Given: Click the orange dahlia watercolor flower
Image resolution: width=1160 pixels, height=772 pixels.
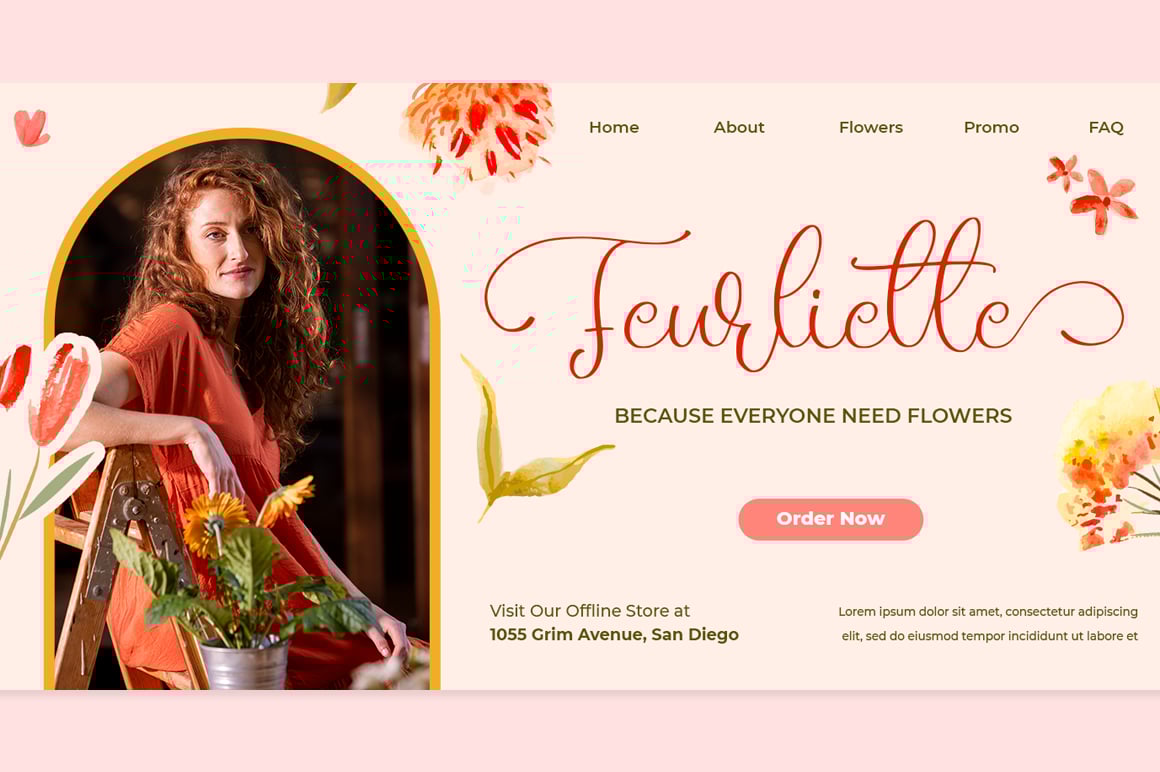Looking at the screenshot, I should [479, 129].
